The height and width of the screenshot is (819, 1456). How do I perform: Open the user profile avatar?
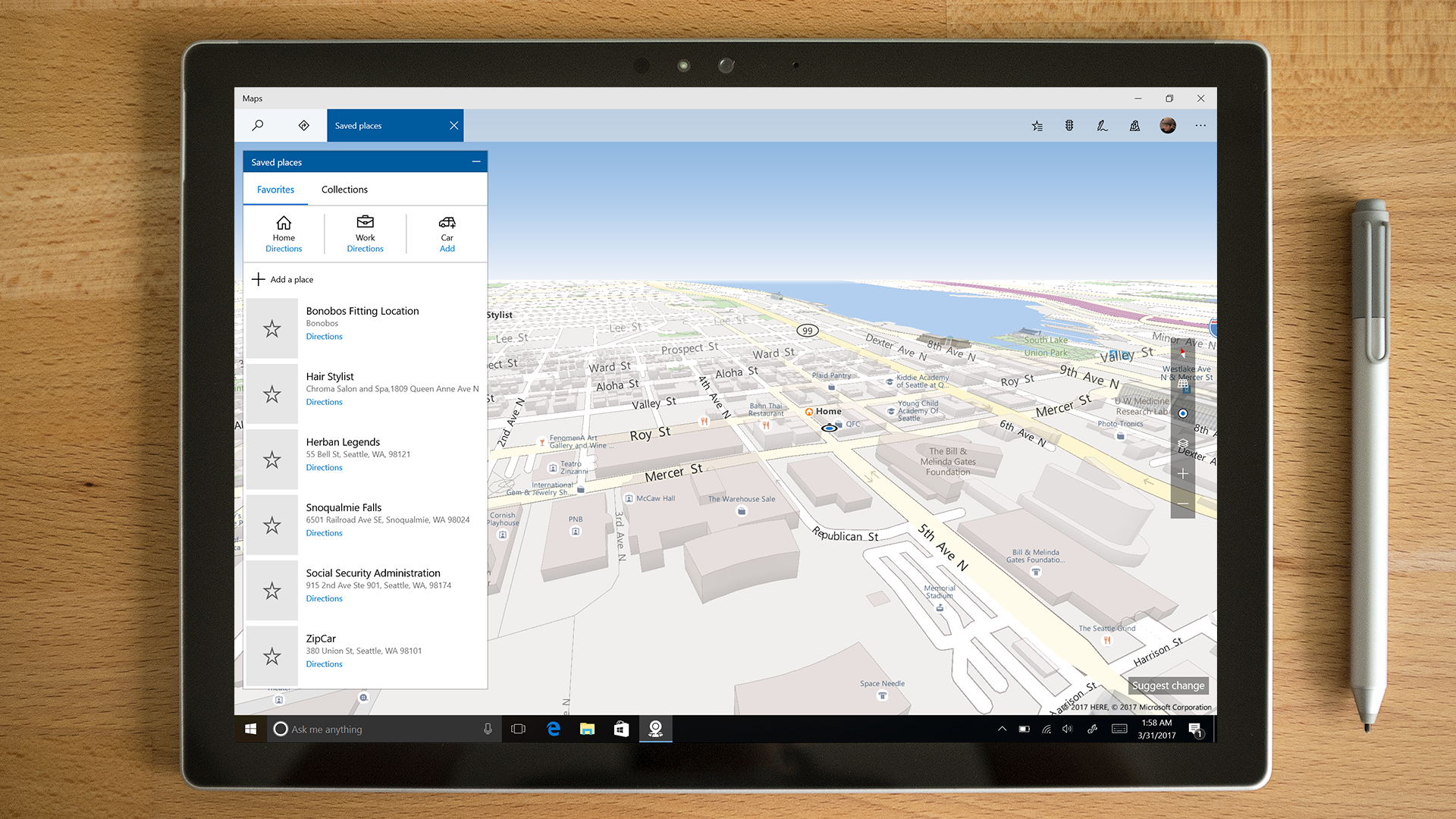1168,126
